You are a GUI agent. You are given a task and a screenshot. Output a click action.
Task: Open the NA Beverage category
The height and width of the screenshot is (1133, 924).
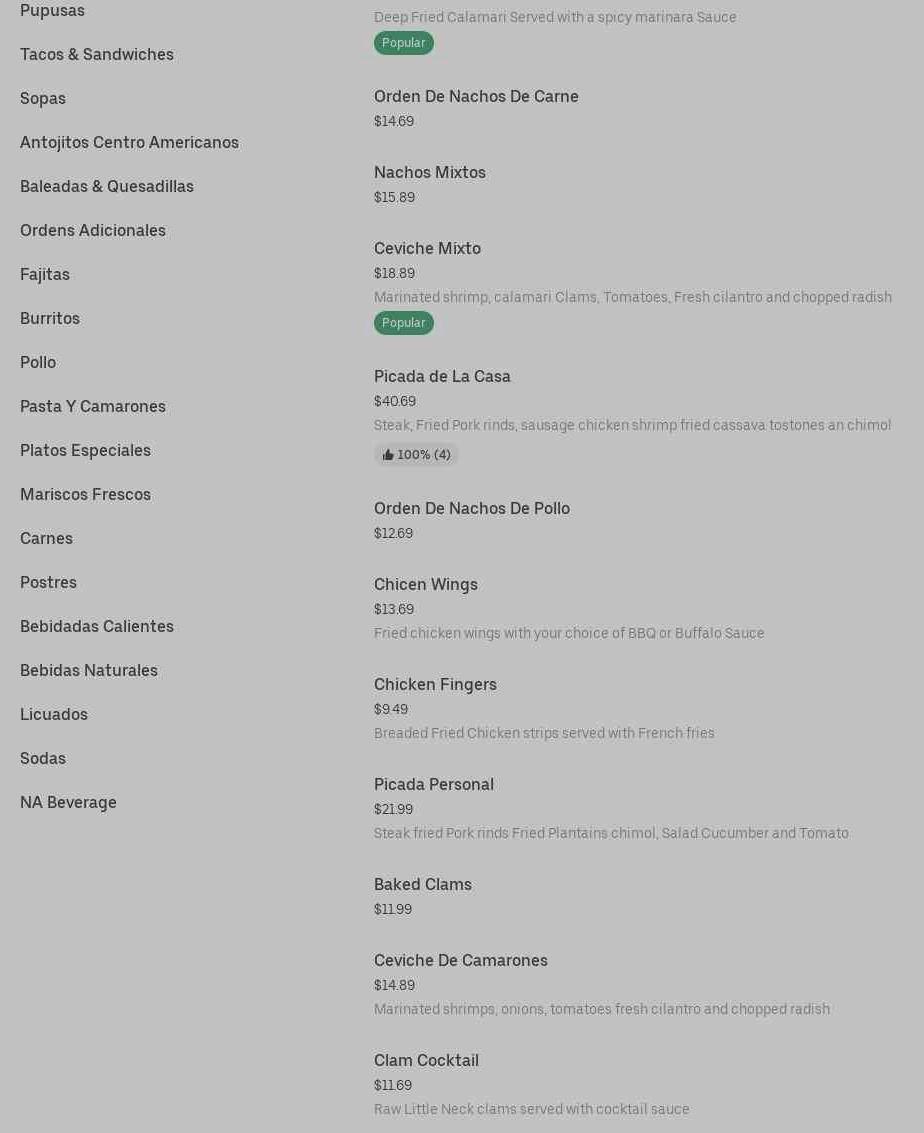click(68, 802)
